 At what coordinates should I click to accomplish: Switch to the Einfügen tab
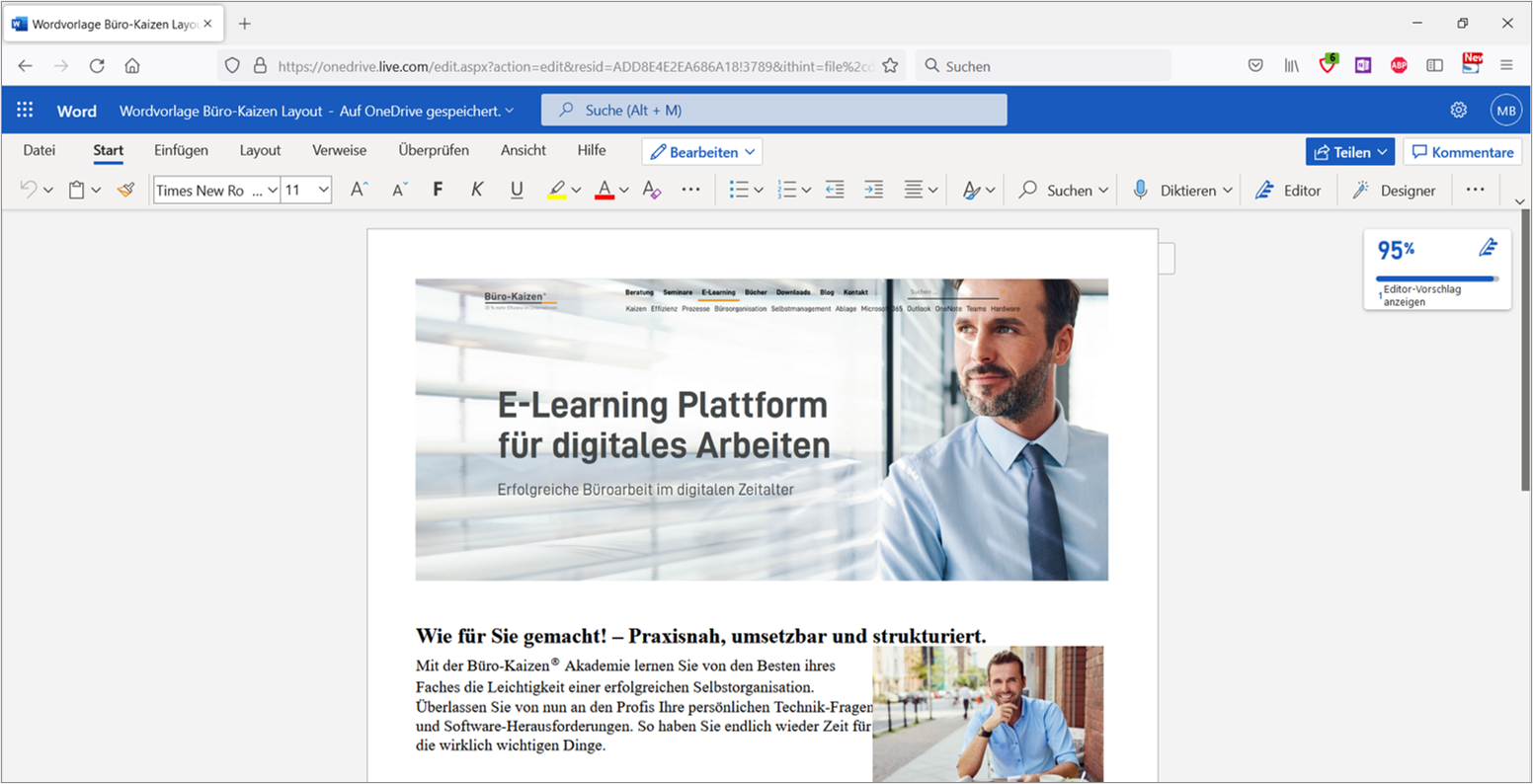(181, 150)
